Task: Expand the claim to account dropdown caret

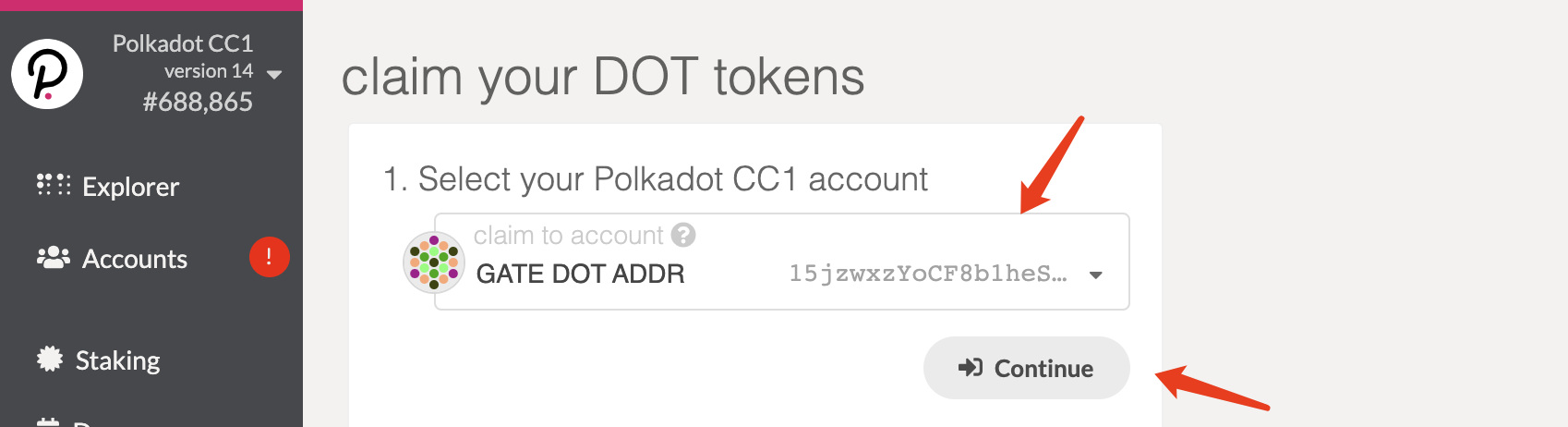Action: [1096, 274]
